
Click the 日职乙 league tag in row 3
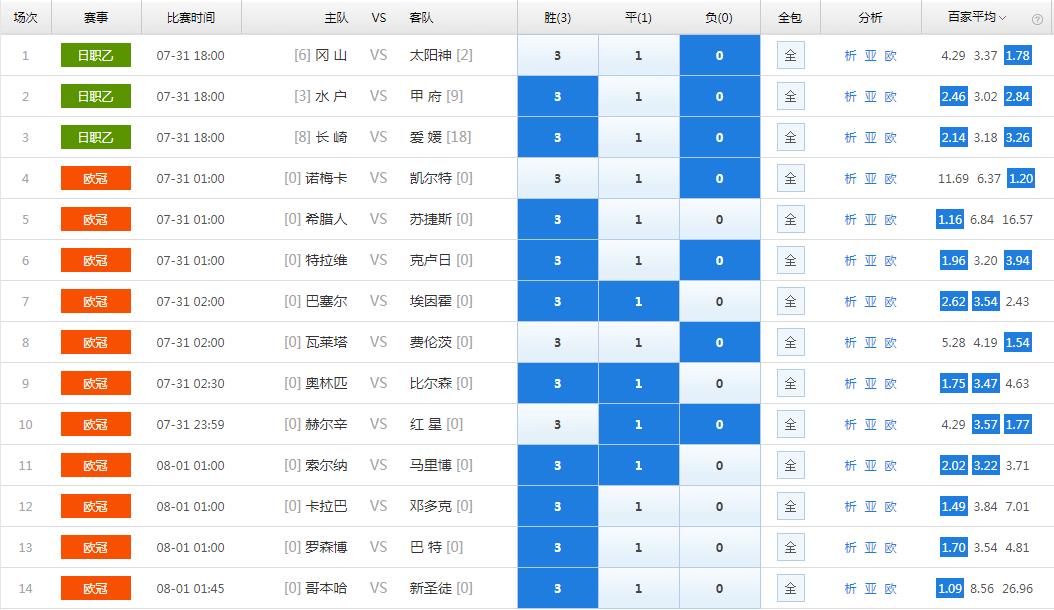pos(95,137)
